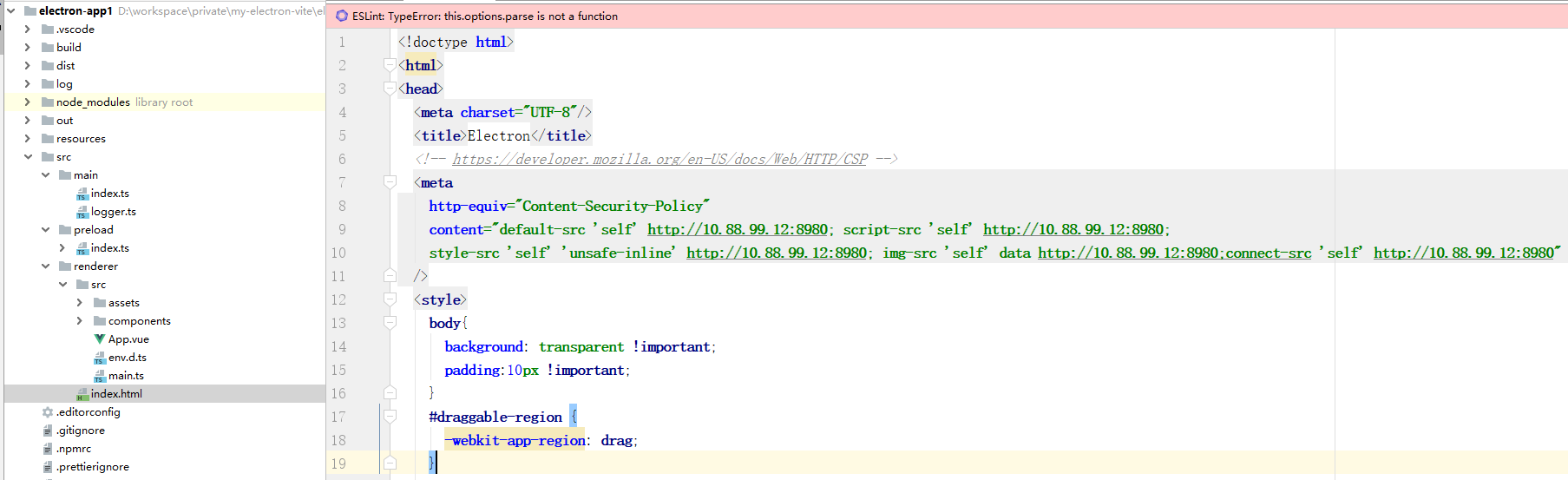This screenshot has width=1568, height=480.
Task: Select the resources folder icon
Action: tap(48, 139)
